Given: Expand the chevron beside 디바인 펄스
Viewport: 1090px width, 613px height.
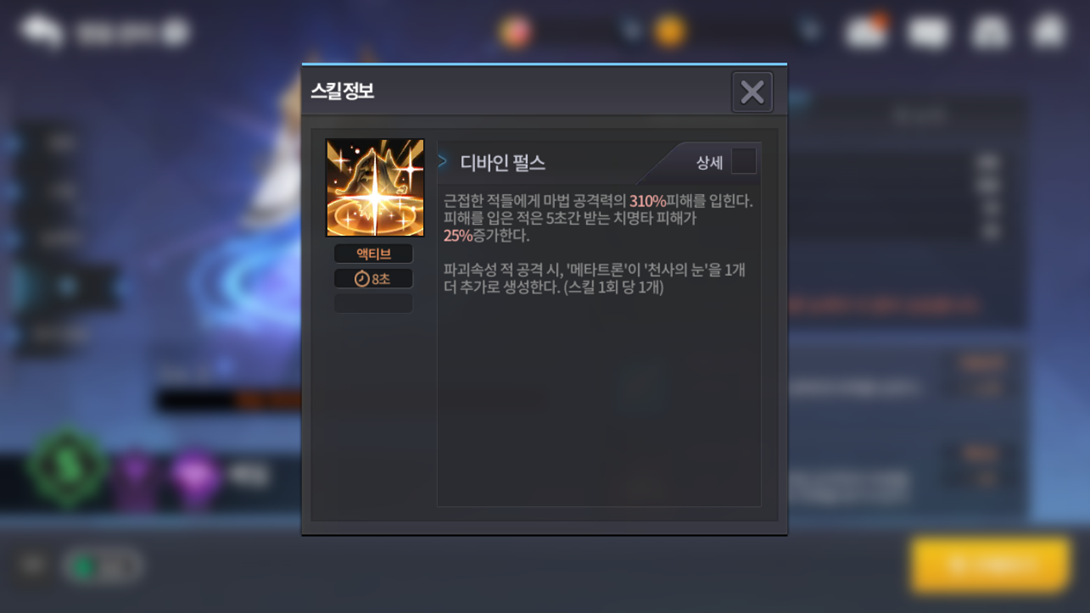Looking at the screenshot, I should (443, 161).
